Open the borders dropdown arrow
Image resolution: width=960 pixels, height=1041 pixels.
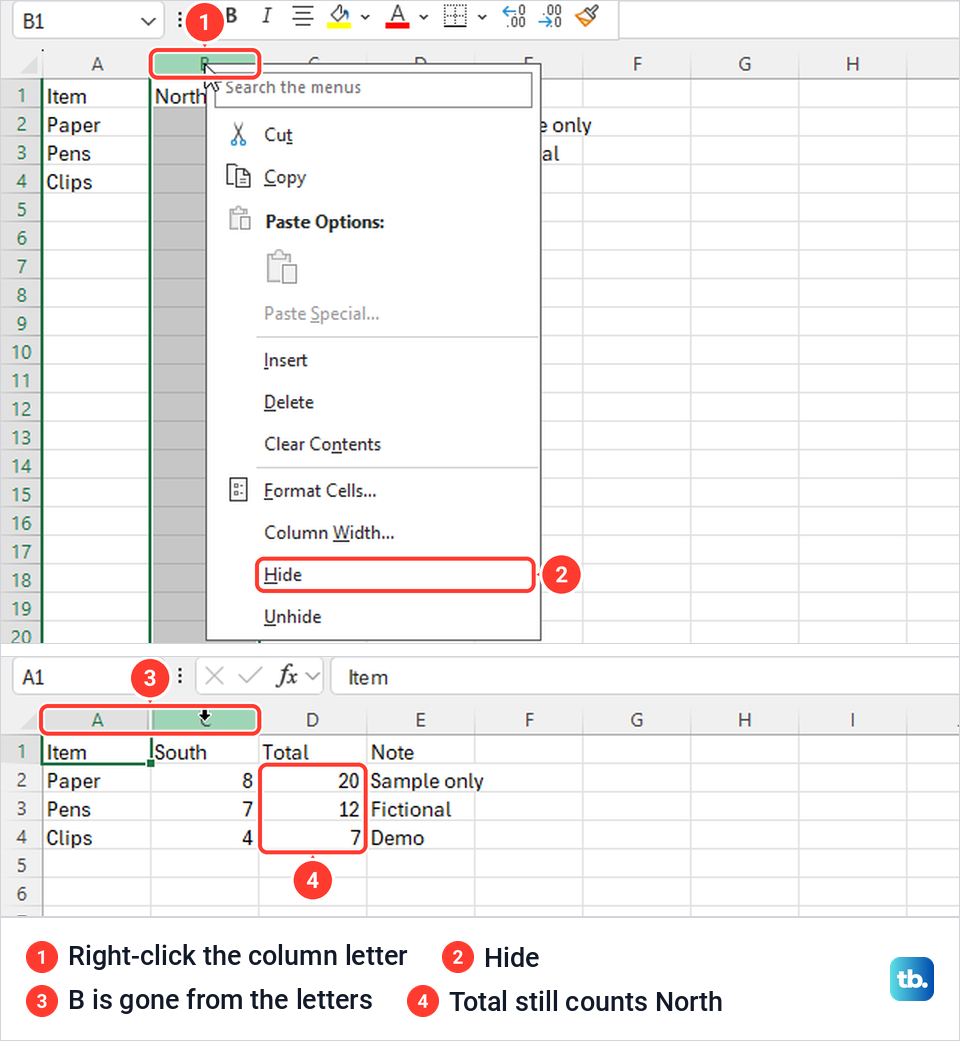pos(482,17)
